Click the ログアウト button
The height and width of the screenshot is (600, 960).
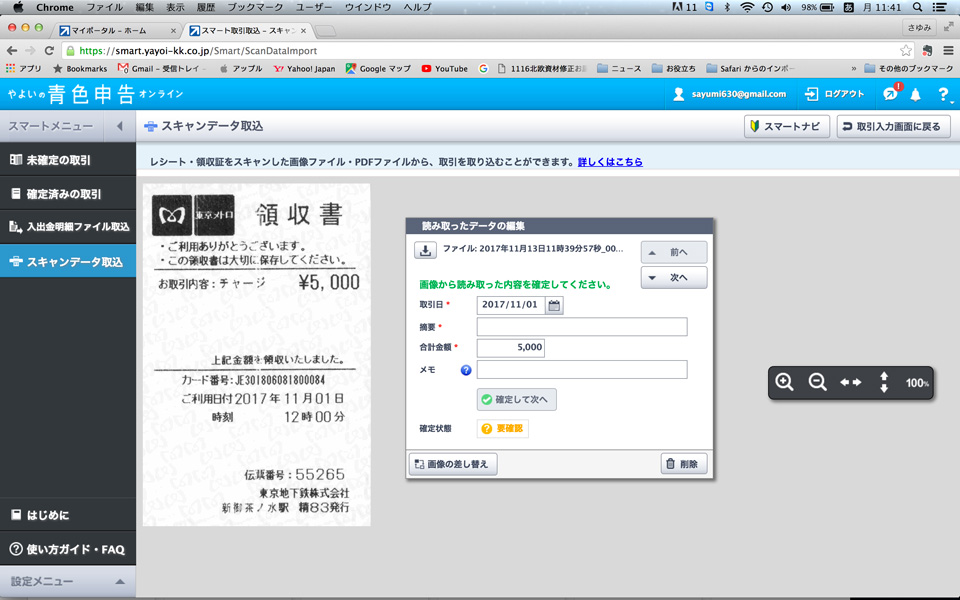pyautogui.click(x=834, y=94)
